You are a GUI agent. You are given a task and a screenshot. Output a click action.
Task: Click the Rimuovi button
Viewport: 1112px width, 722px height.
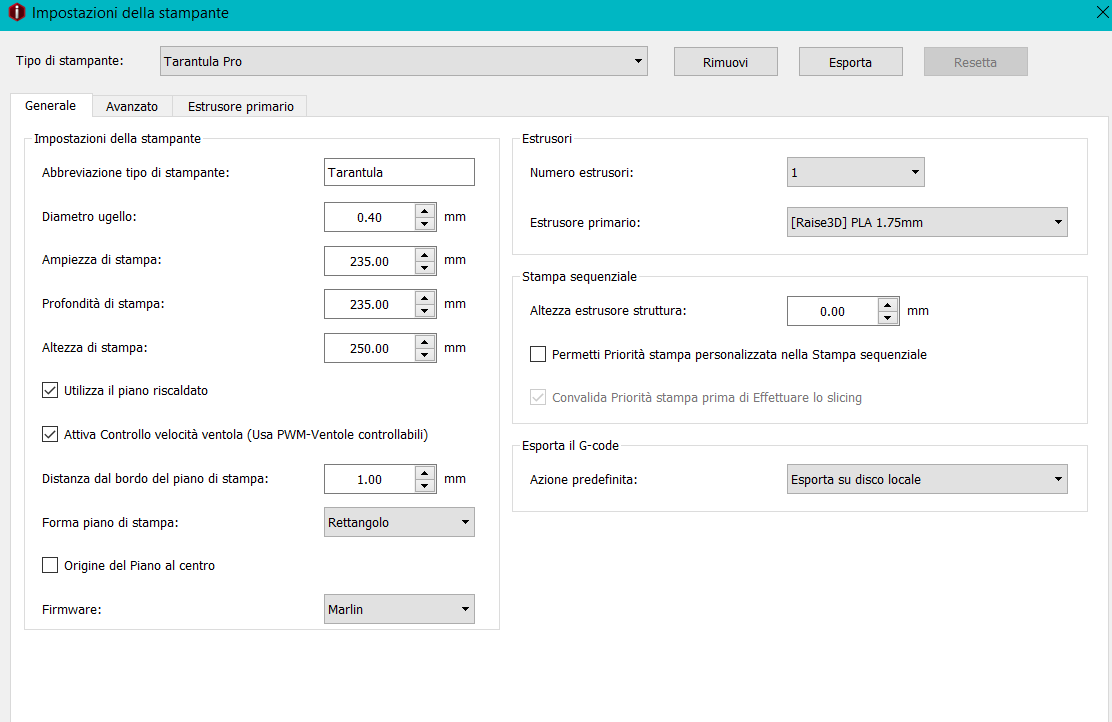726,62
